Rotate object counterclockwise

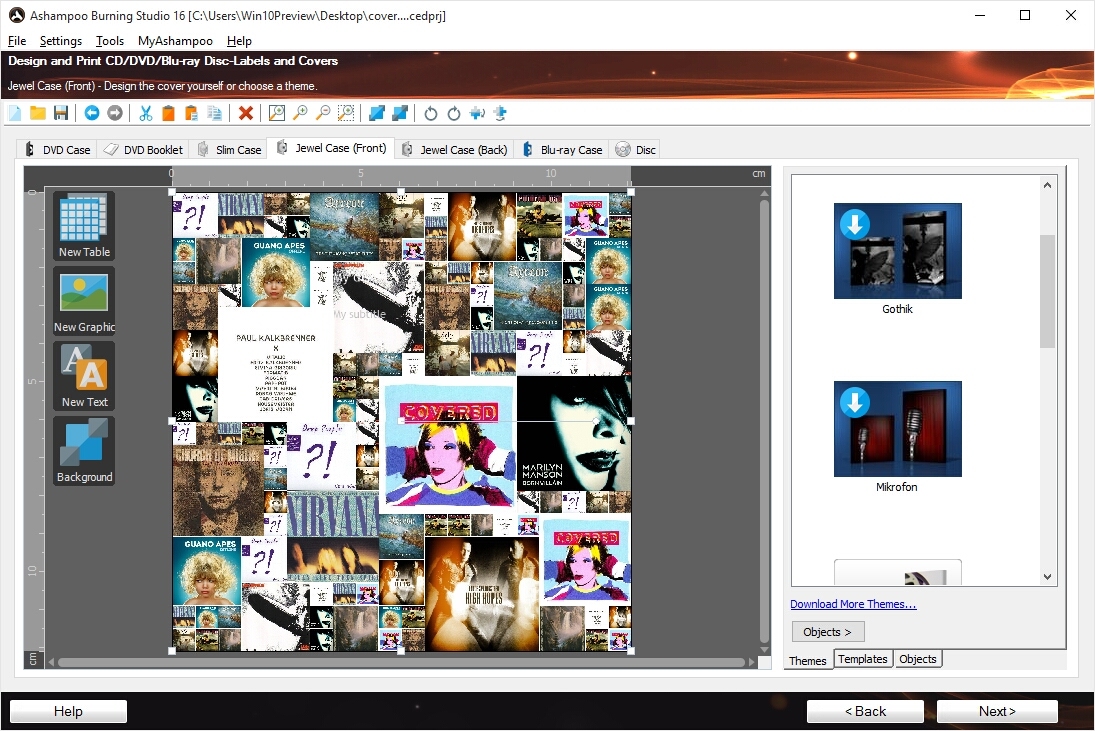click(431, 113)
